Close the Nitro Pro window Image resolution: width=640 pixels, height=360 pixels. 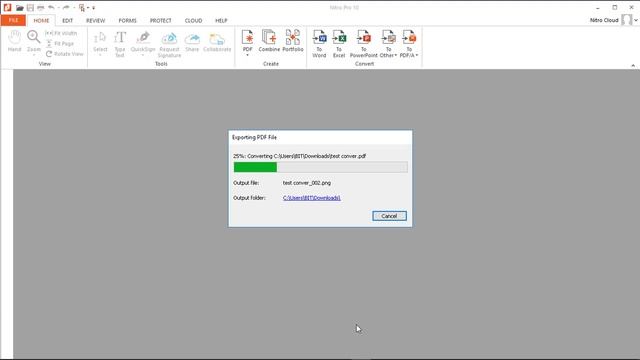[631, 8]
